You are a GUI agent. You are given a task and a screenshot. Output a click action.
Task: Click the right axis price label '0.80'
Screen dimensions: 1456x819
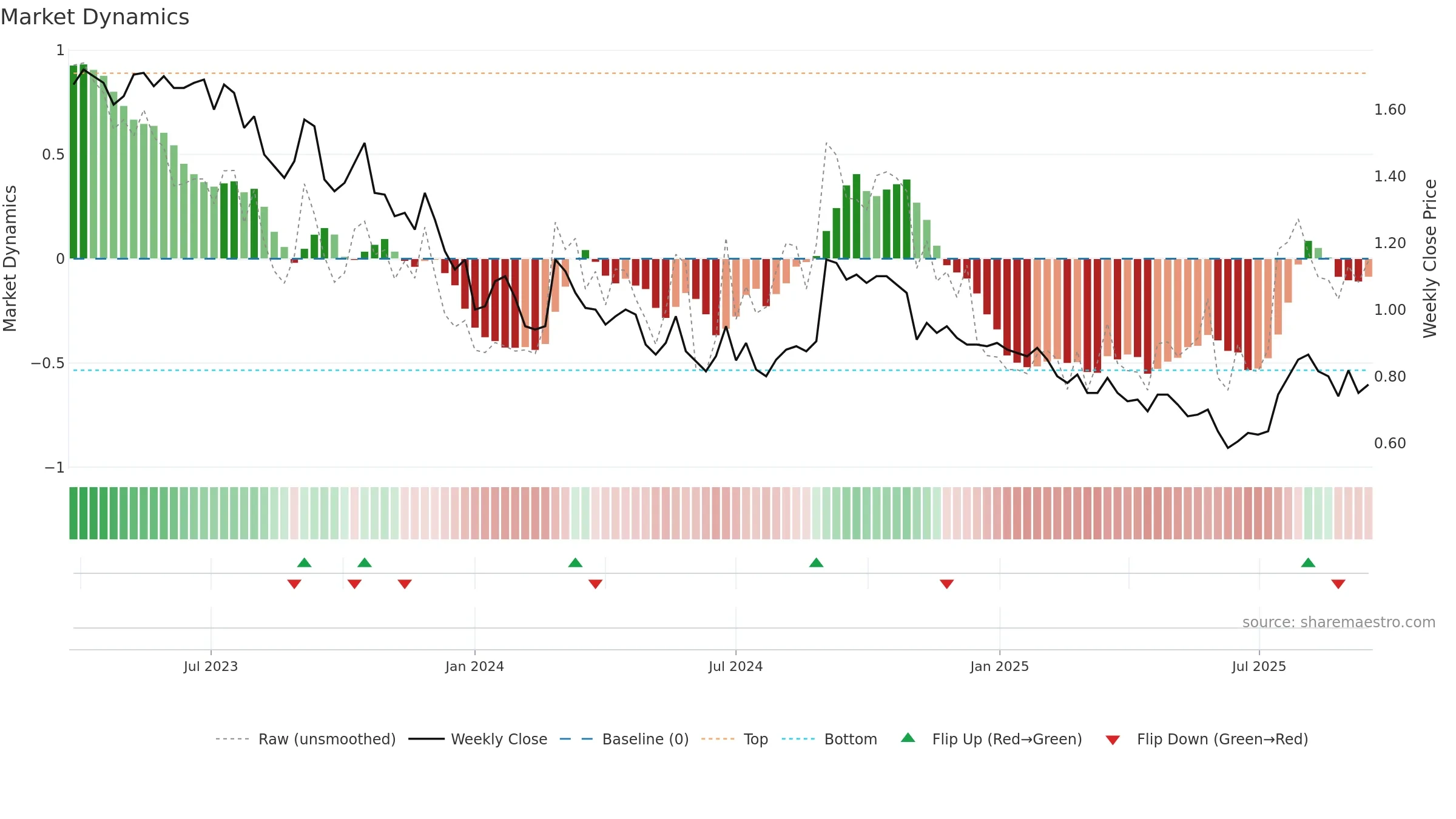tap(1390, 377)
